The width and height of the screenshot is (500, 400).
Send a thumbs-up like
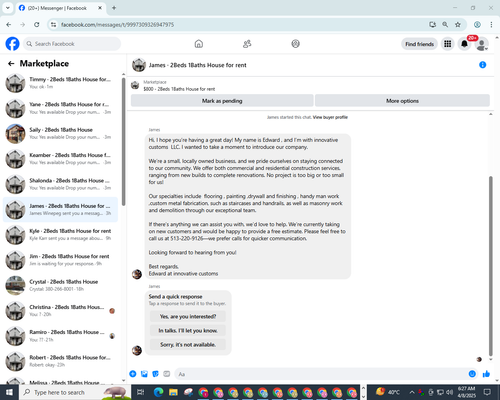(x=486, y=374)
